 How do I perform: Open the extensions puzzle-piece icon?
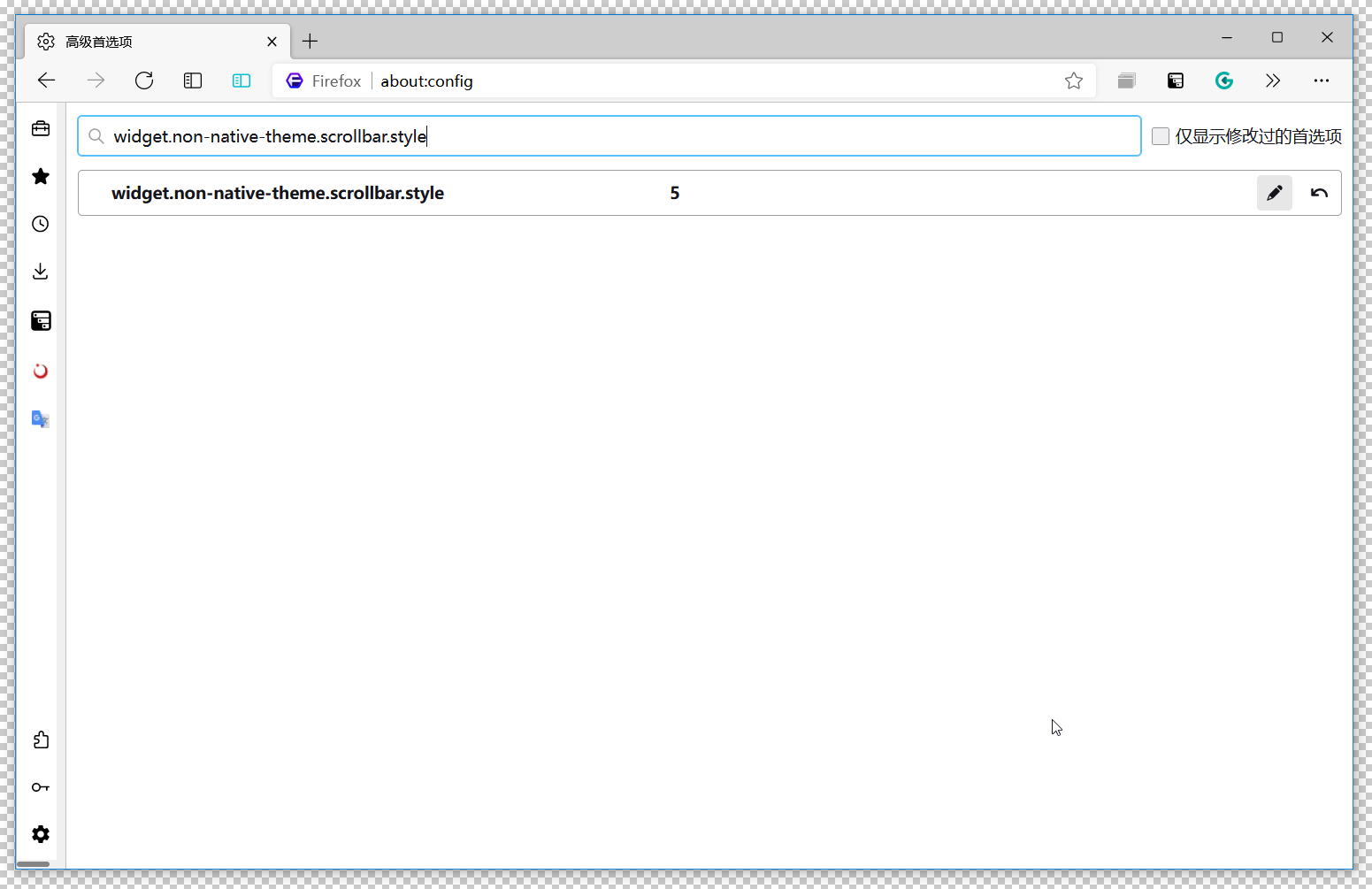tap(40, 740)
